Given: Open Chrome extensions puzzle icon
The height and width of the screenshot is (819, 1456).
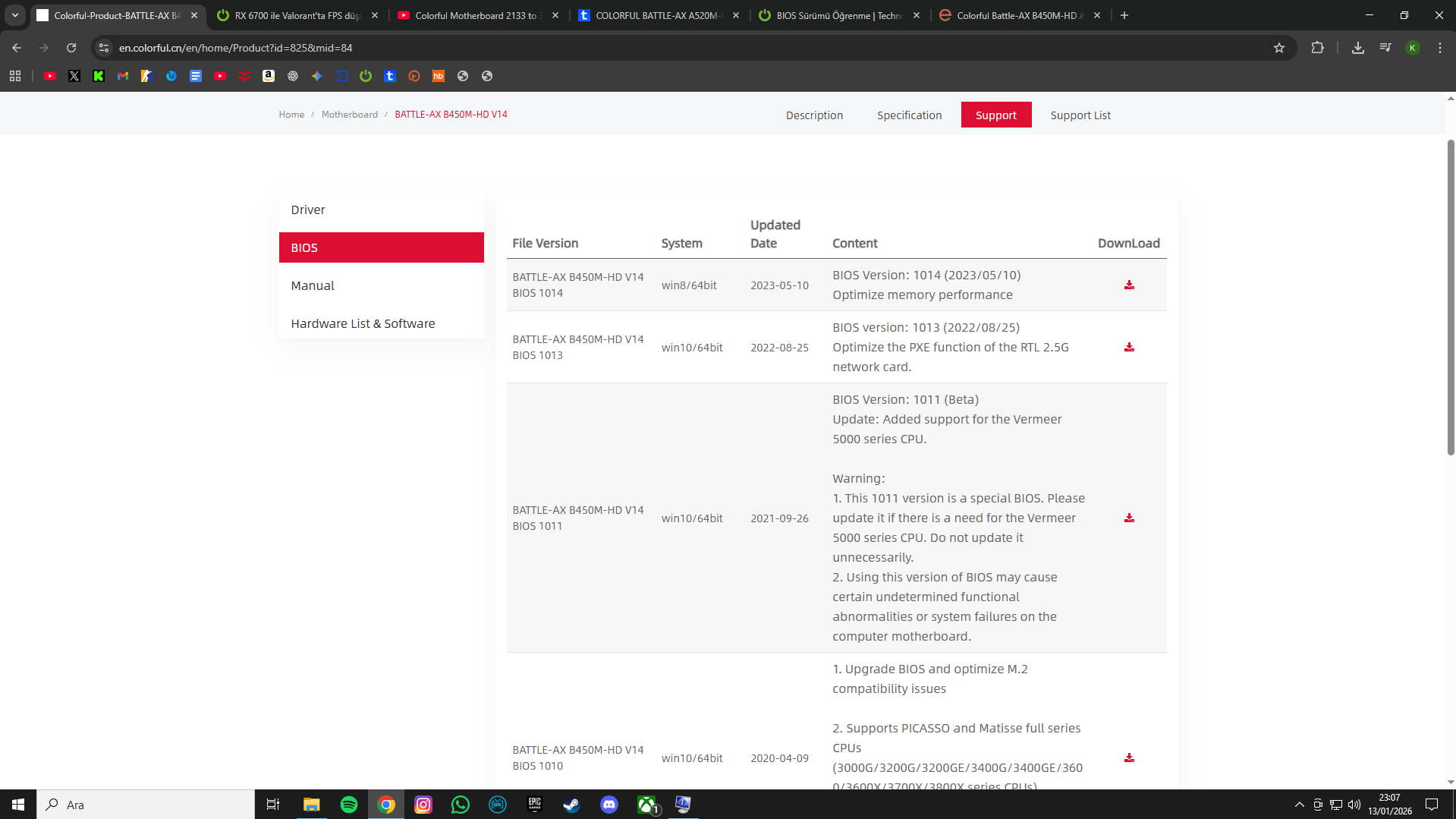Looking at the screenshot, I should click(1317, 48).
